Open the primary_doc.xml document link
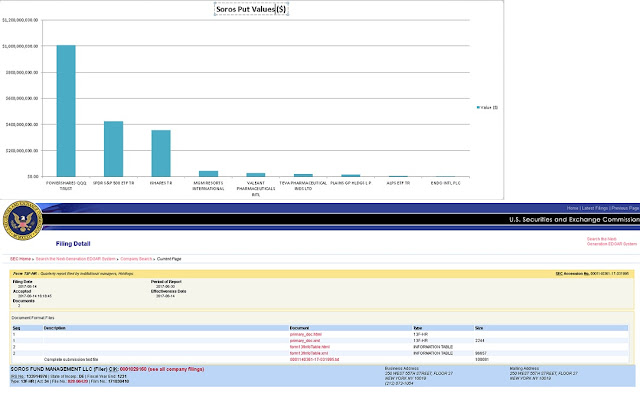Image resolution: width=640 pixels, height=420 pixels. tap(305, 340)
